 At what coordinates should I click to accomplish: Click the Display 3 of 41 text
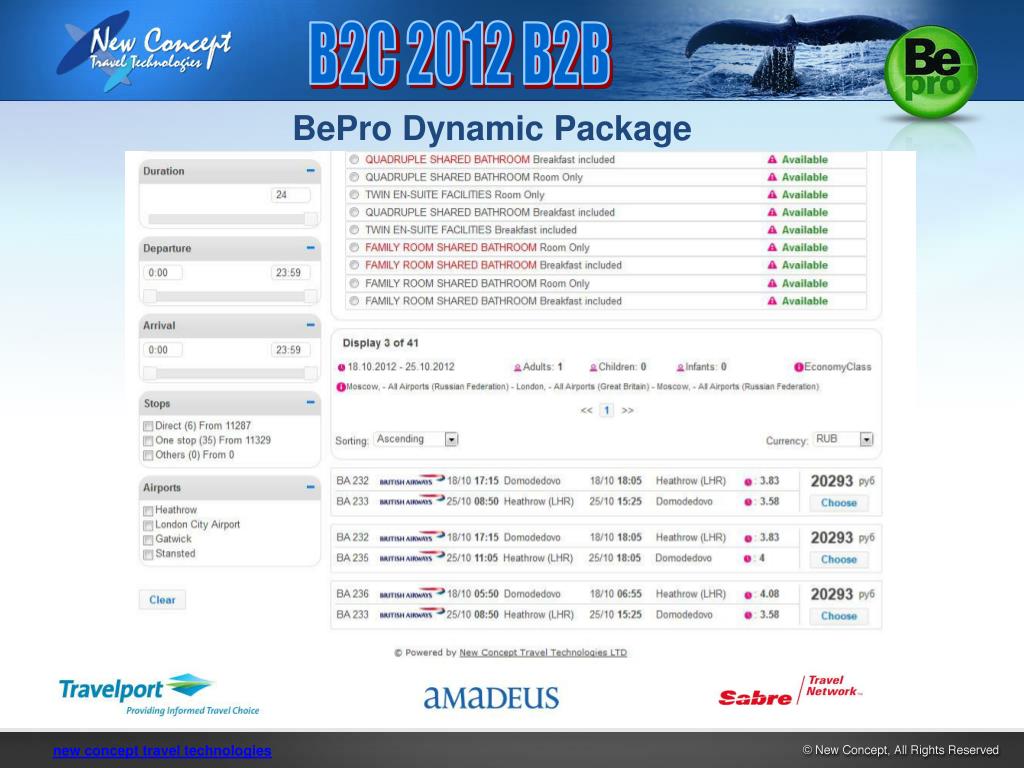pyautogui.click(x=381, y=343)
